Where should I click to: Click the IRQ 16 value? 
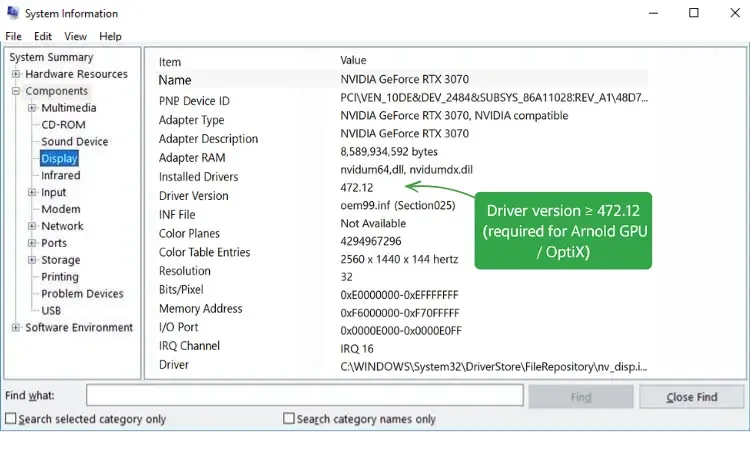(x=357, y=349)
